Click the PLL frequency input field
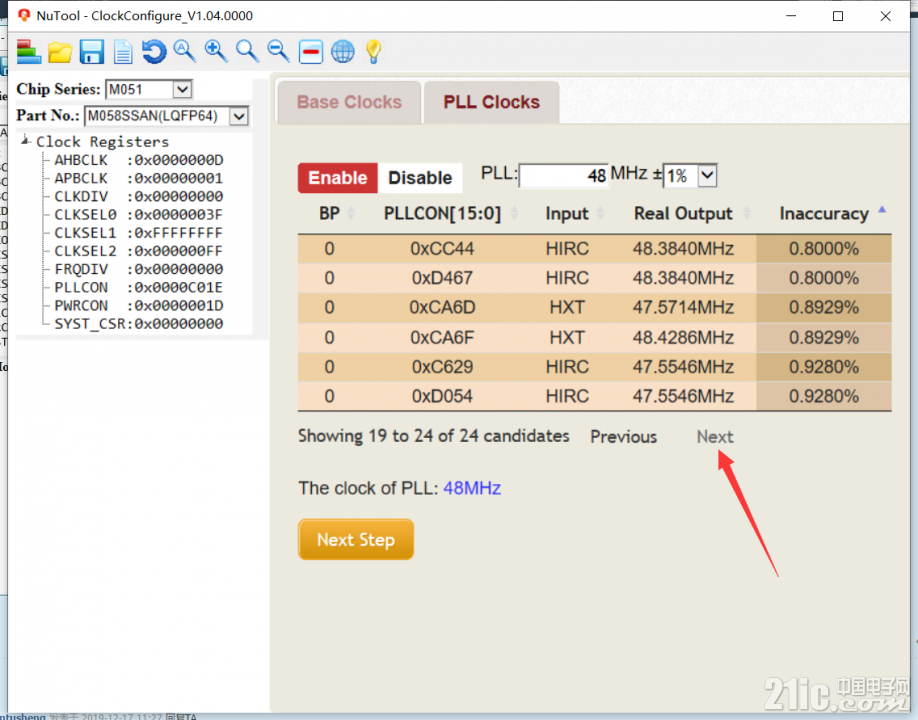 (563, 175)
